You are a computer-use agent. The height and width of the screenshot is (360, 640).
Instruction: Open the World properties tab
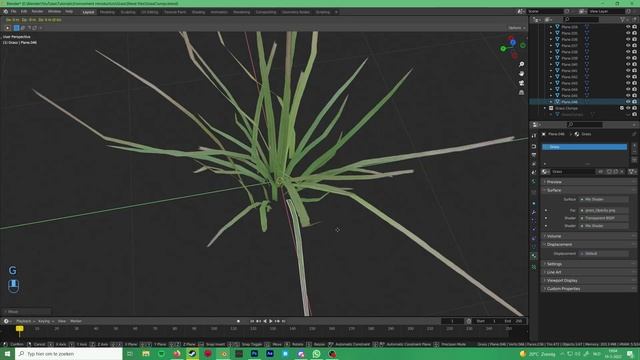tap(533, 181)
